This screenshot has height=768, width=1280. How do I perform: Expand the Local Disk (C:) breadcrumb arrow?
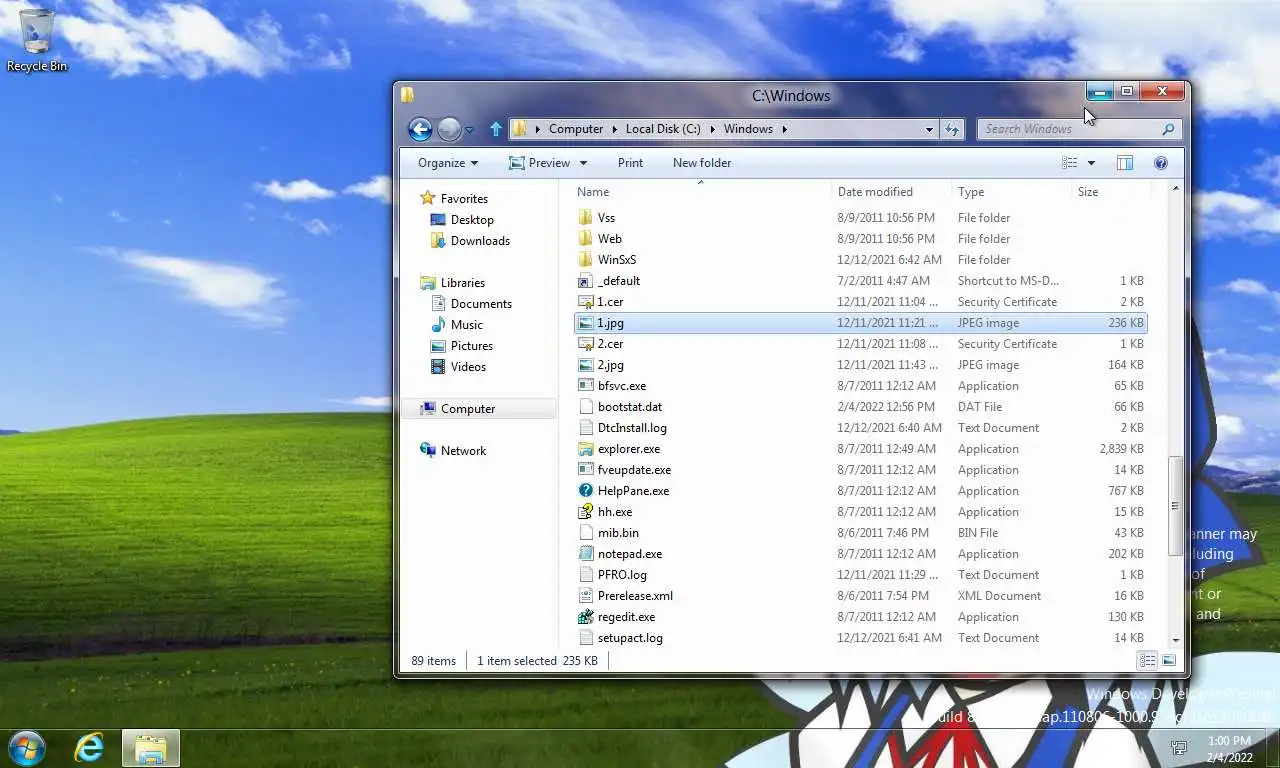[712, 129]
